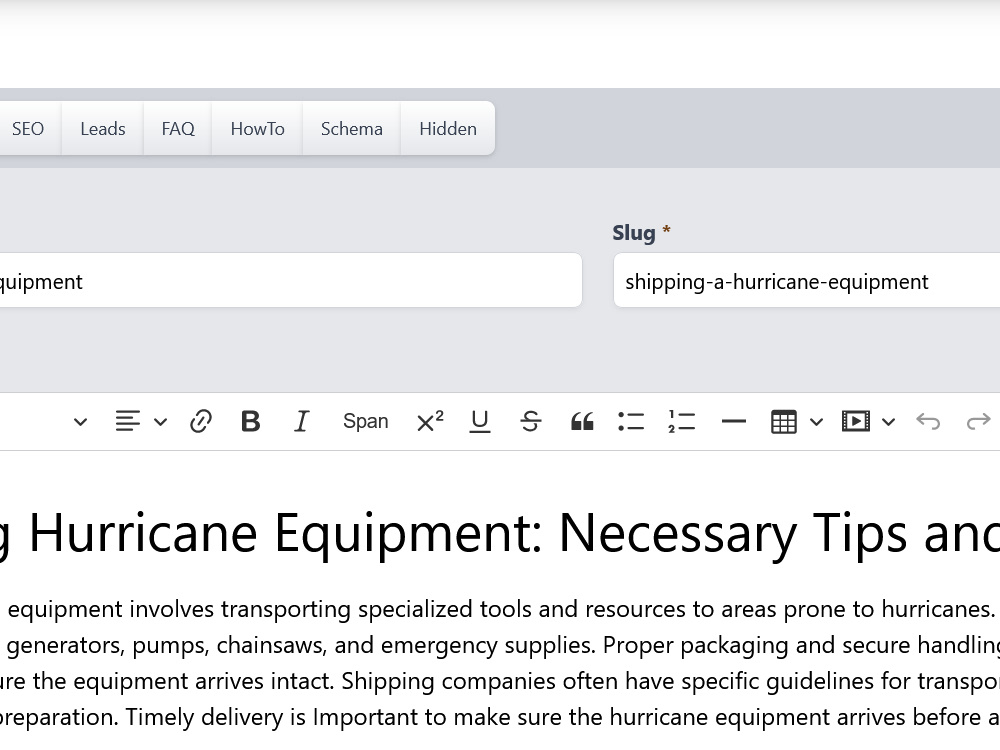Expand the heading style dropdown chevron
1000x750 pixels.
[80, 422]
